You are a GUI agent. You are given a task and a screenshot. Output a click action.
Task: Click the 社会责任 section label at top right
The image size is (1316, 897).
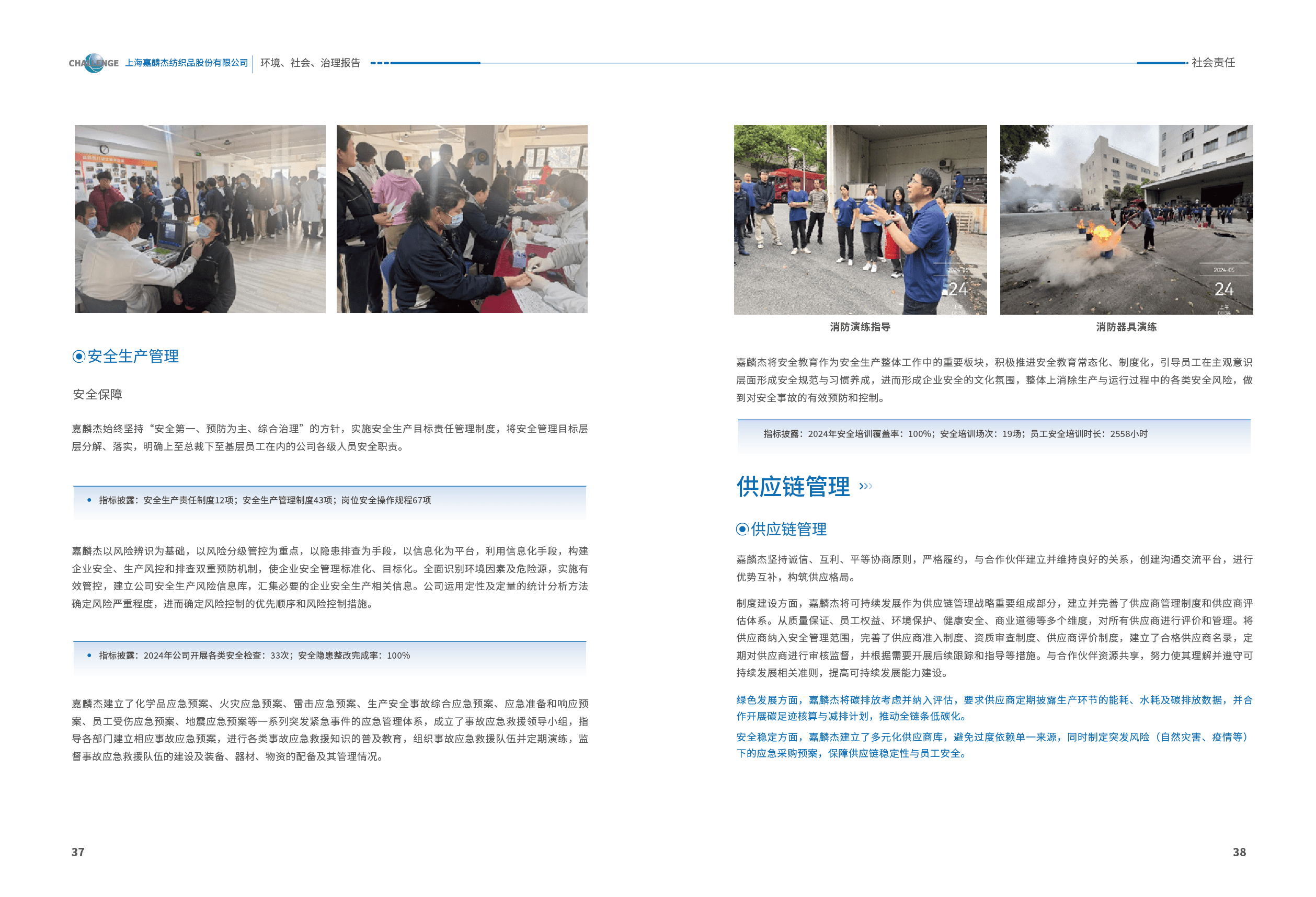pos(1213,62)
